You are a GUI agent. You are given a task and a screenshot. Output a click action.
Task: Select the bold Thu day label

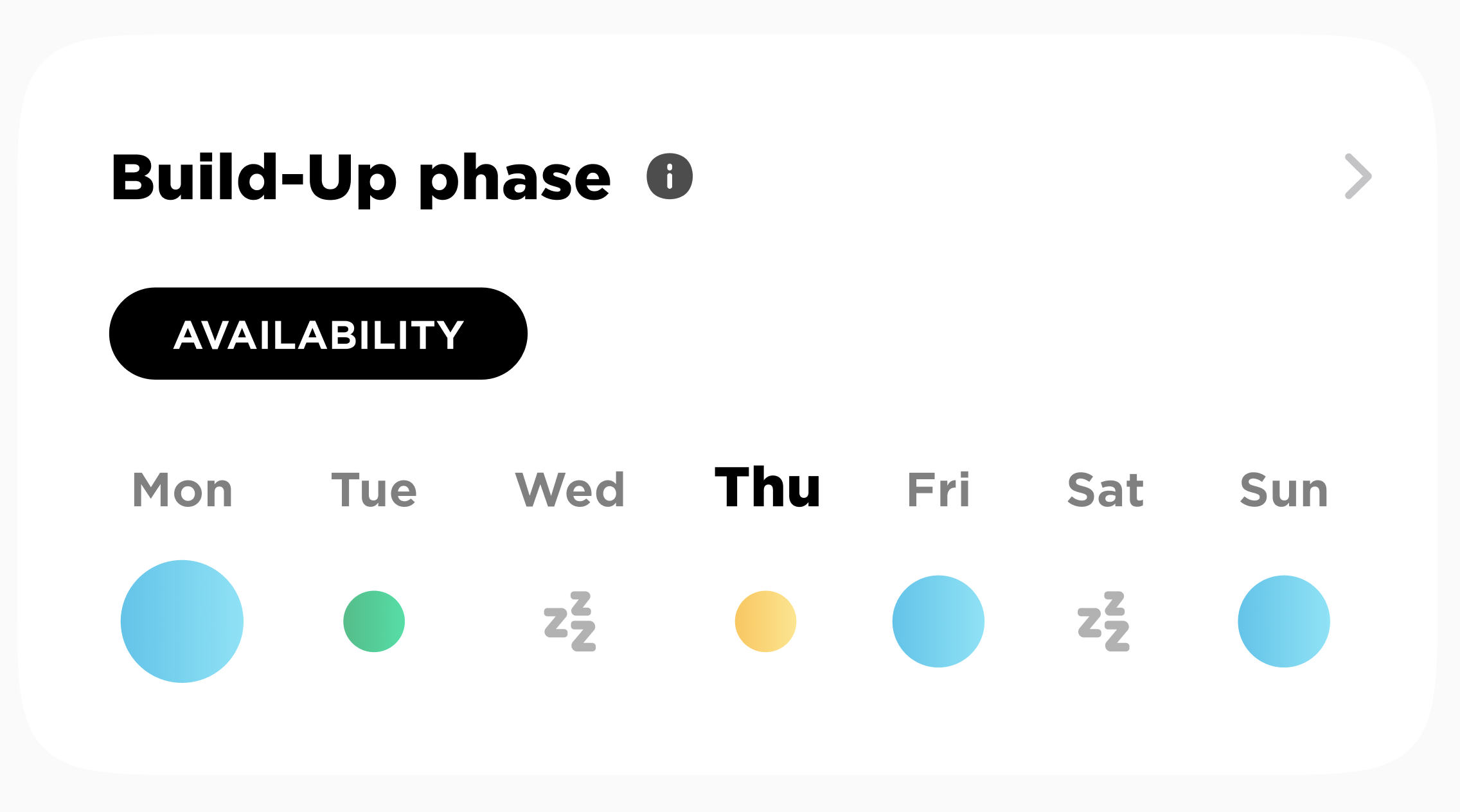(x=767, y=488)
